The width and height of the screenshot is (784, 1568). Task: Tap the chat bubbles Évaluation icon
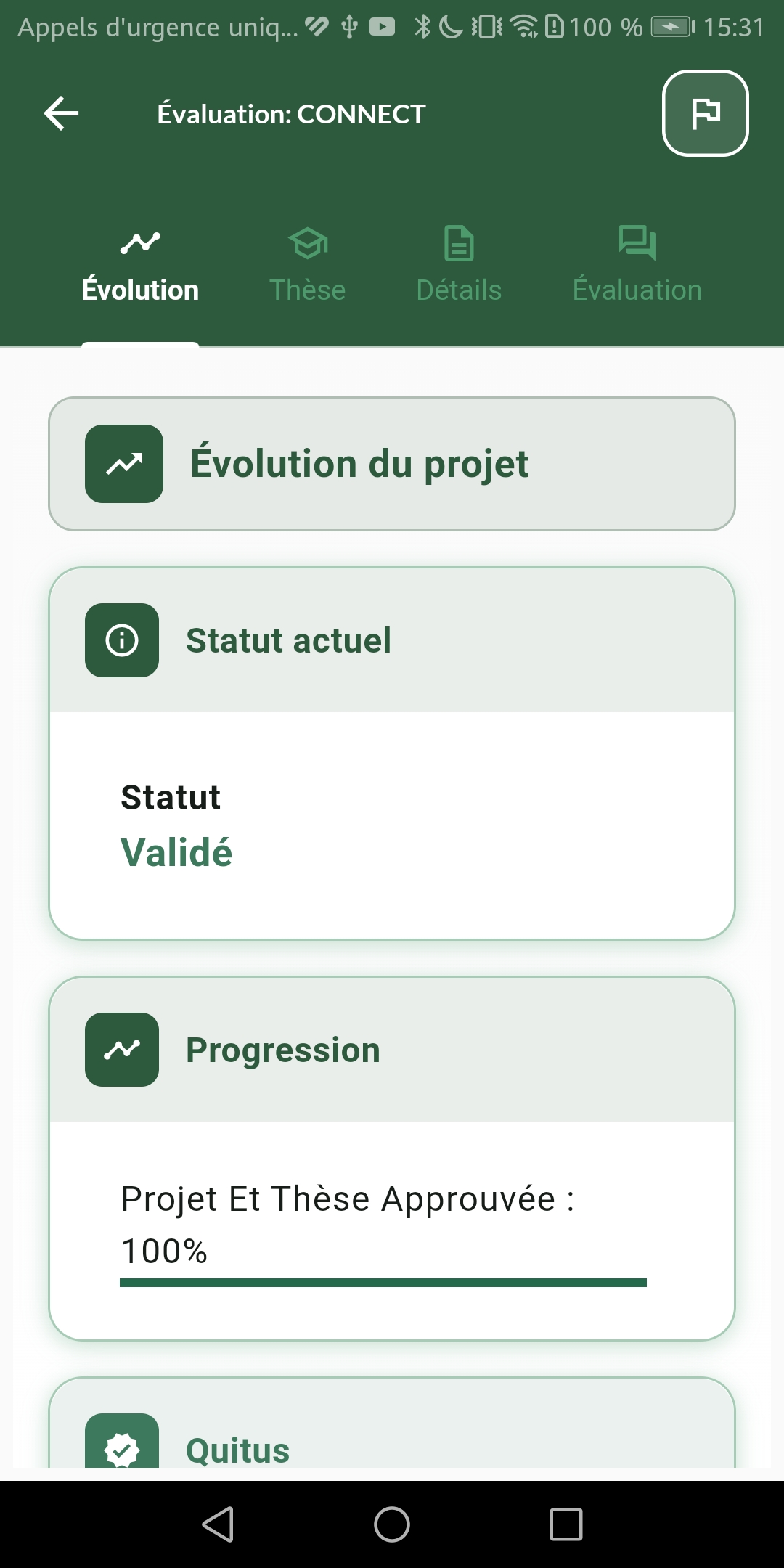click(x=637, y=242)
